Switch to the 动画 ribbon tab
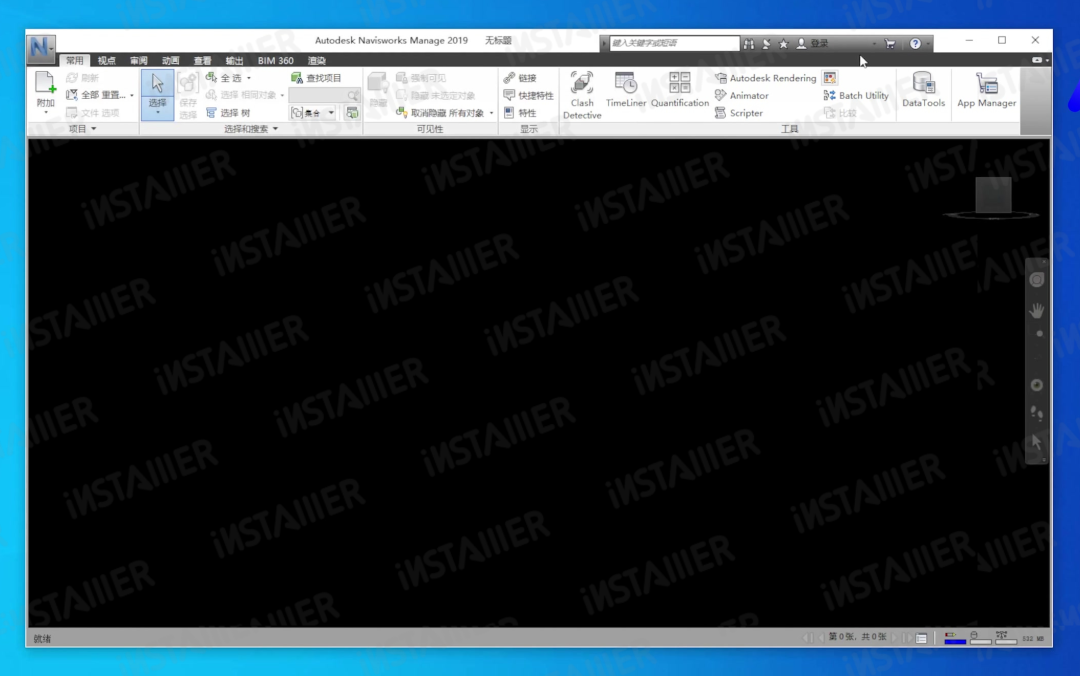Viewport: 1080px width, 676px height. pos(170,61)
